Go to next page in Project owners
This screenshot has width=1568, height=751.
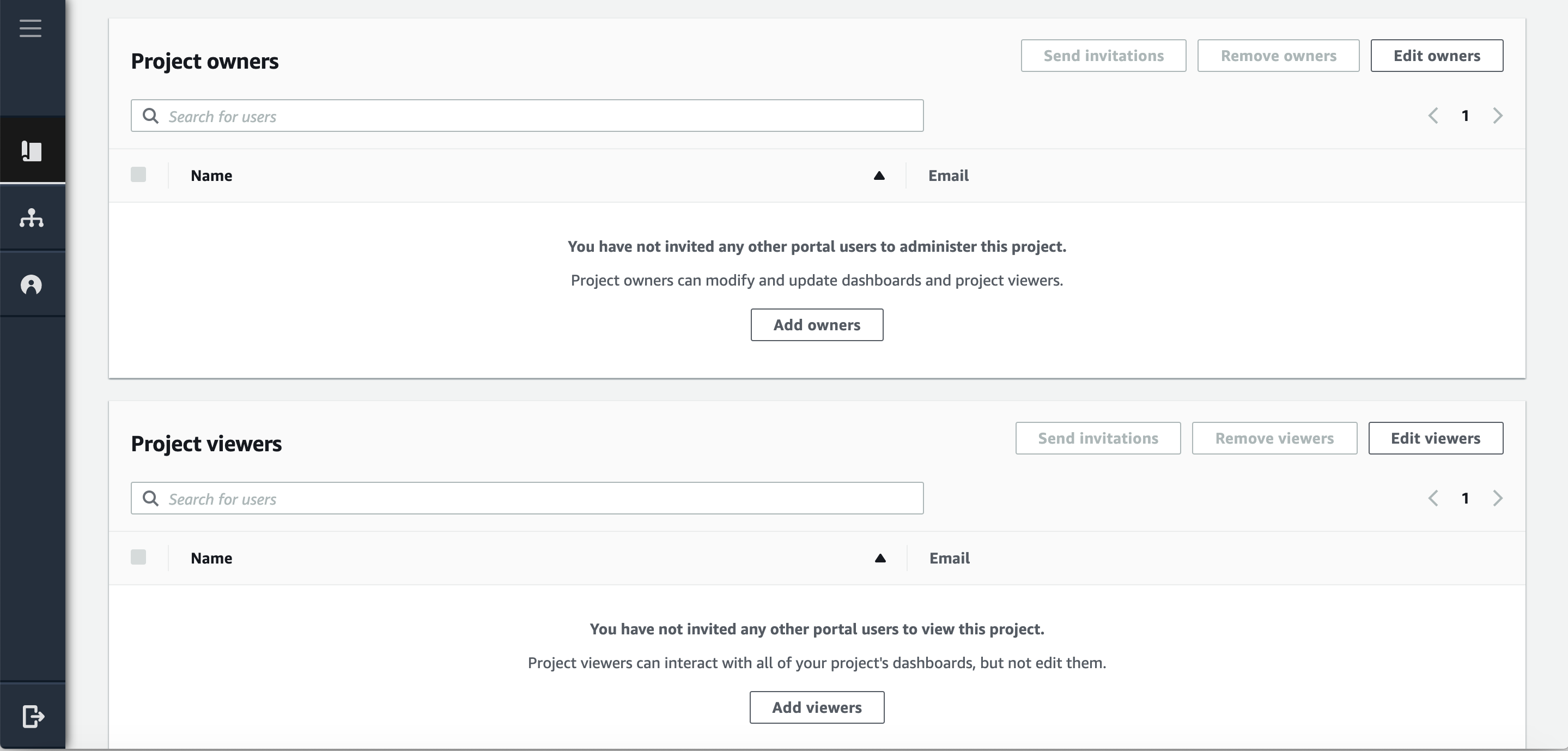click(1498, 116)
